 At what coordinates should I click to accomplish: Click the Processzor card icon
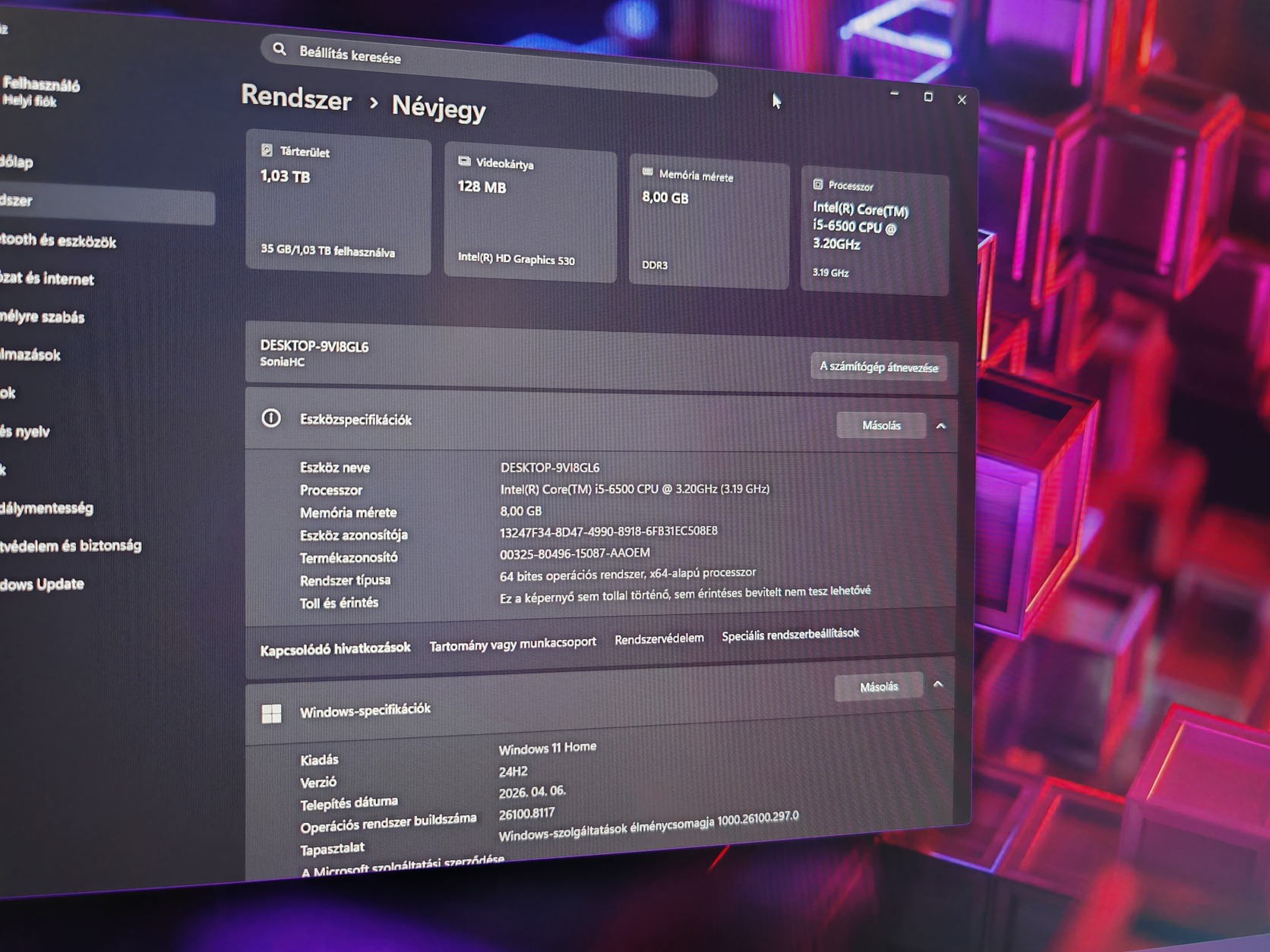(x=818, y=184)
